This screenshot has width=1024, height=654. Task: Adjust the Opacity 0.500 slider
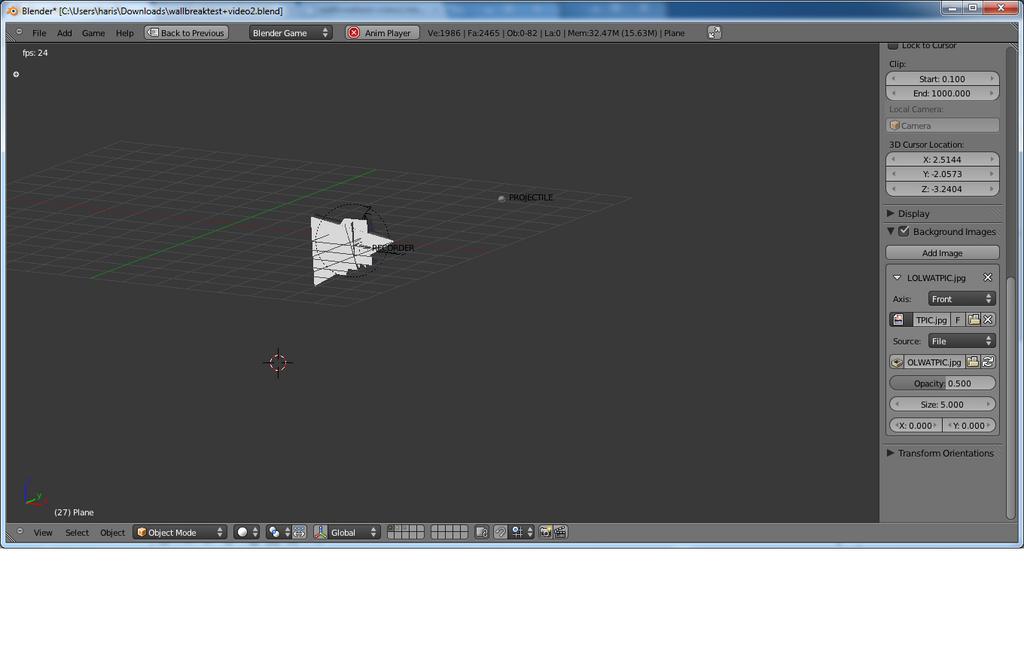pos(942,384)
